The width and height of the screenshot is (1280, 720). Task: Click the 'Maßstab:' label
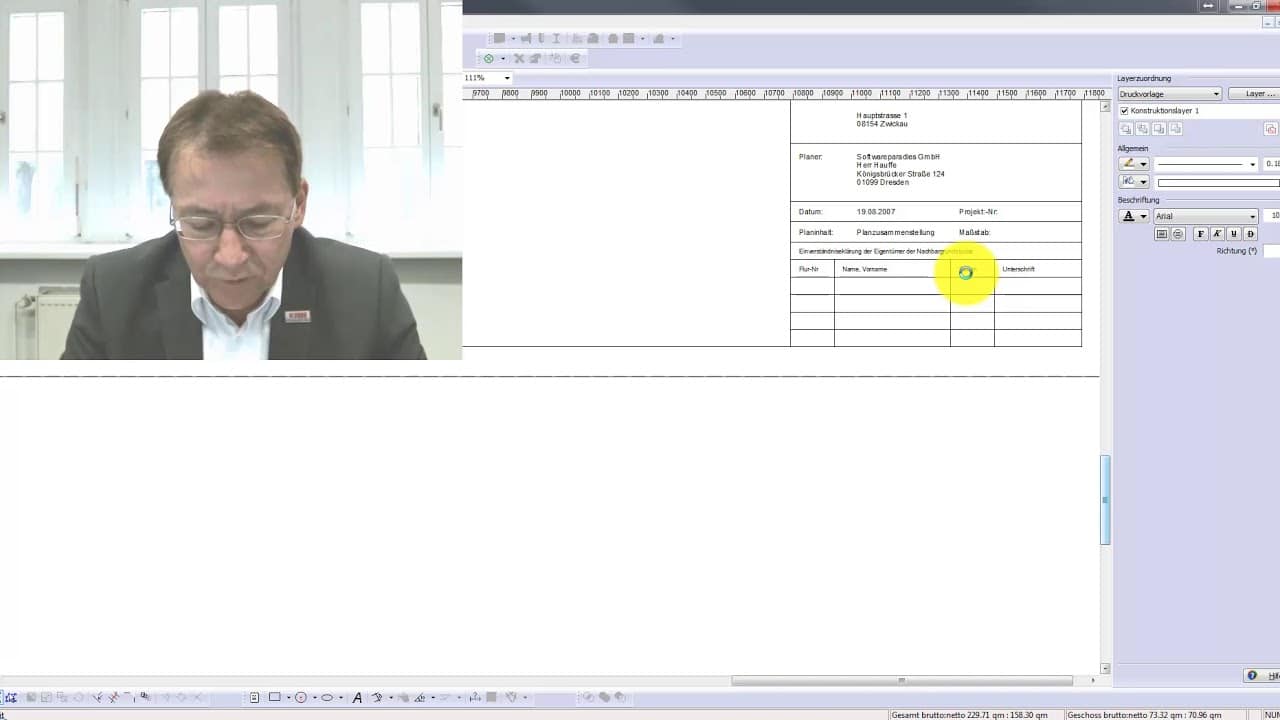point(974,233)
